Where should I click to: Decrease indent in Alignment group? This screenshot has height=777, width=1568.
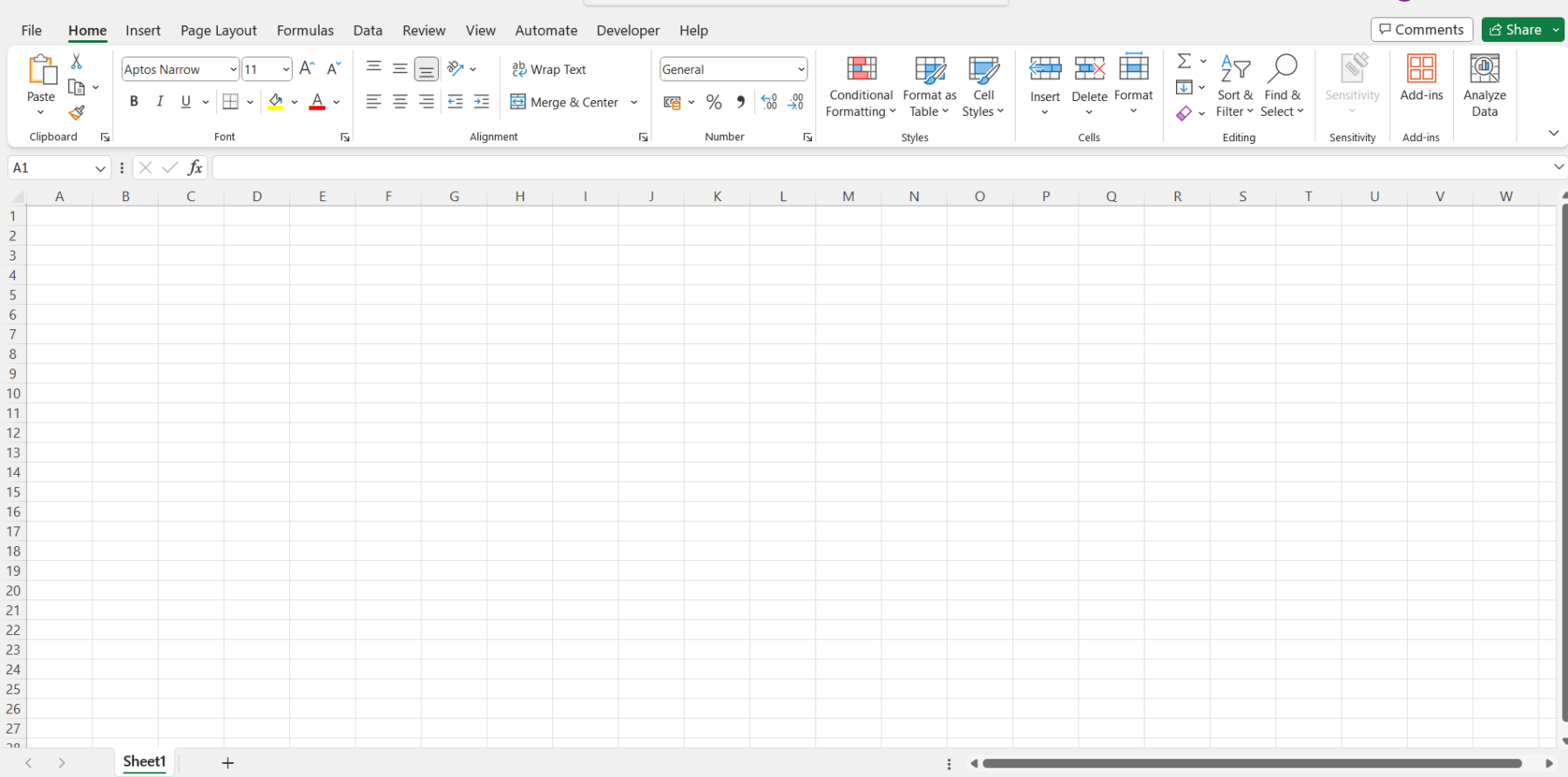(x=455, y=102)
